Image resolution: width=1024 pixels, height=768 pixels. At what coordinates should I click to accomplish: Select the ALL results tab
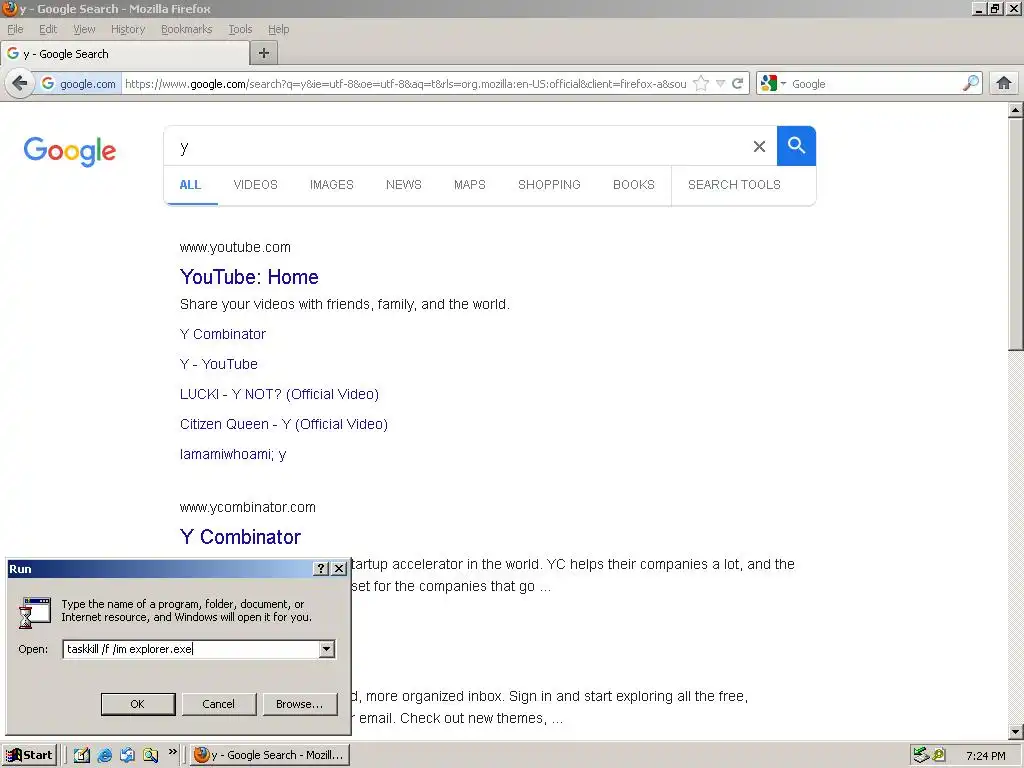coord(190,185)
